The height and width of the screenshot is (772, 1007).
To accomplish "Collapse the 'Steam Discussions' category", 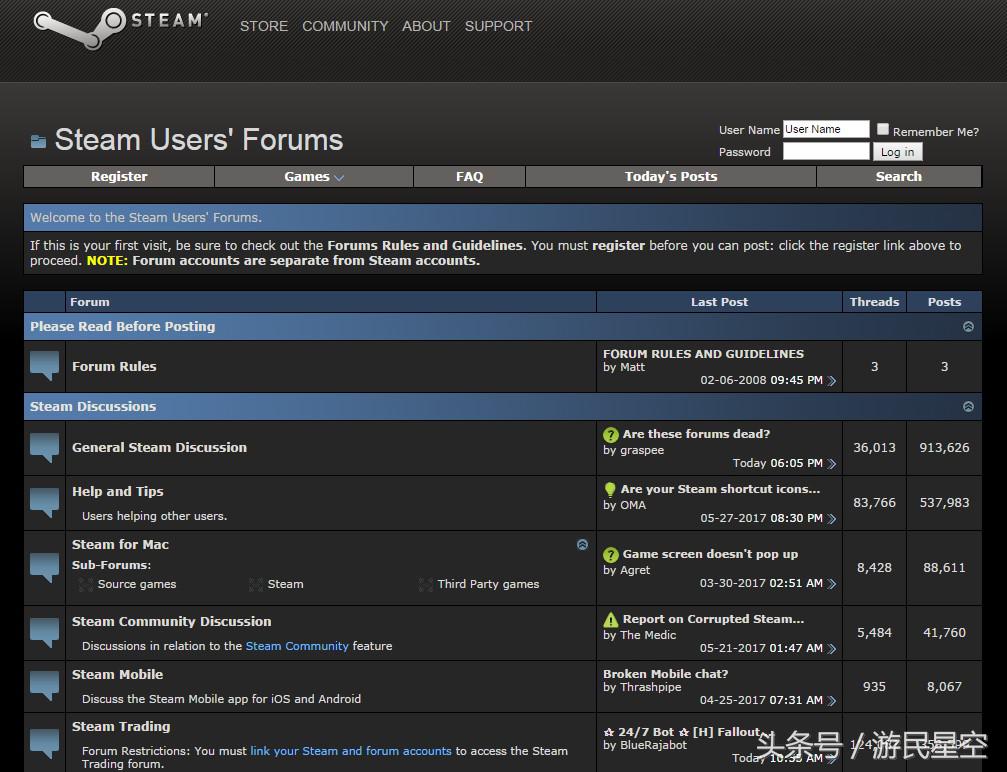I will click(x=967, y=407).
